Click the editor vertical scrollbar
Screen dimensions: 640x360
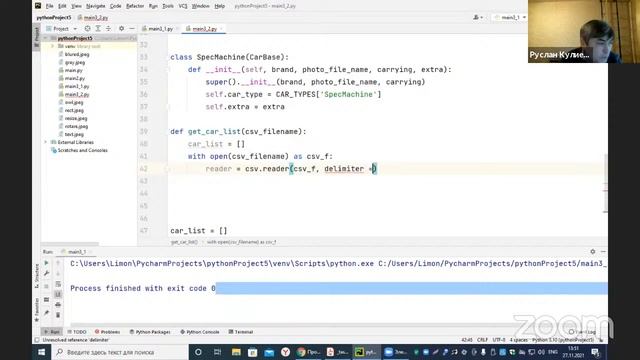click(605, 184)
